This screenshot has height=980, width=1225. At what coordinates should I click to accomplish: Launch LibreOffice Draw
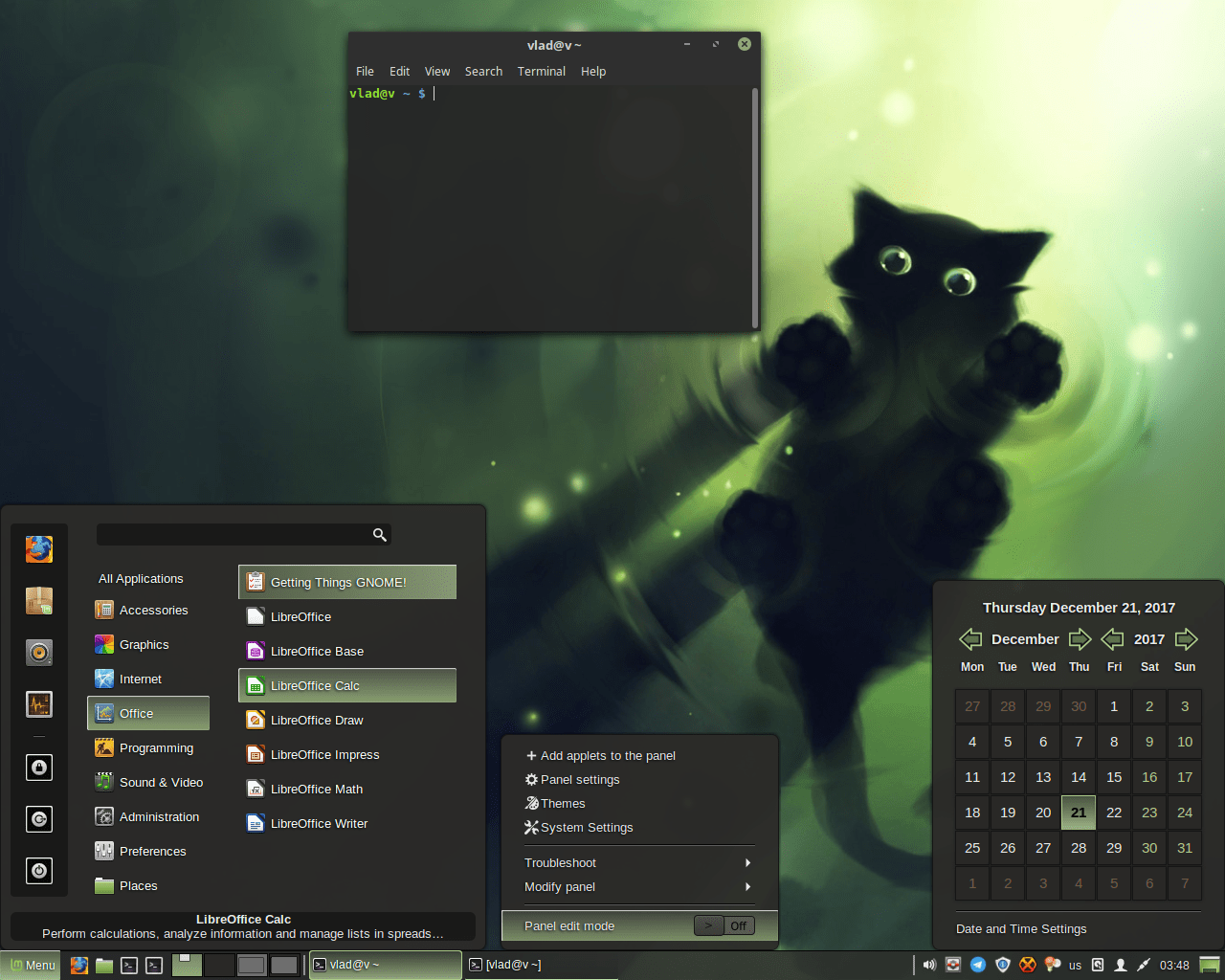pyautogui.click(x=347, y=720)
